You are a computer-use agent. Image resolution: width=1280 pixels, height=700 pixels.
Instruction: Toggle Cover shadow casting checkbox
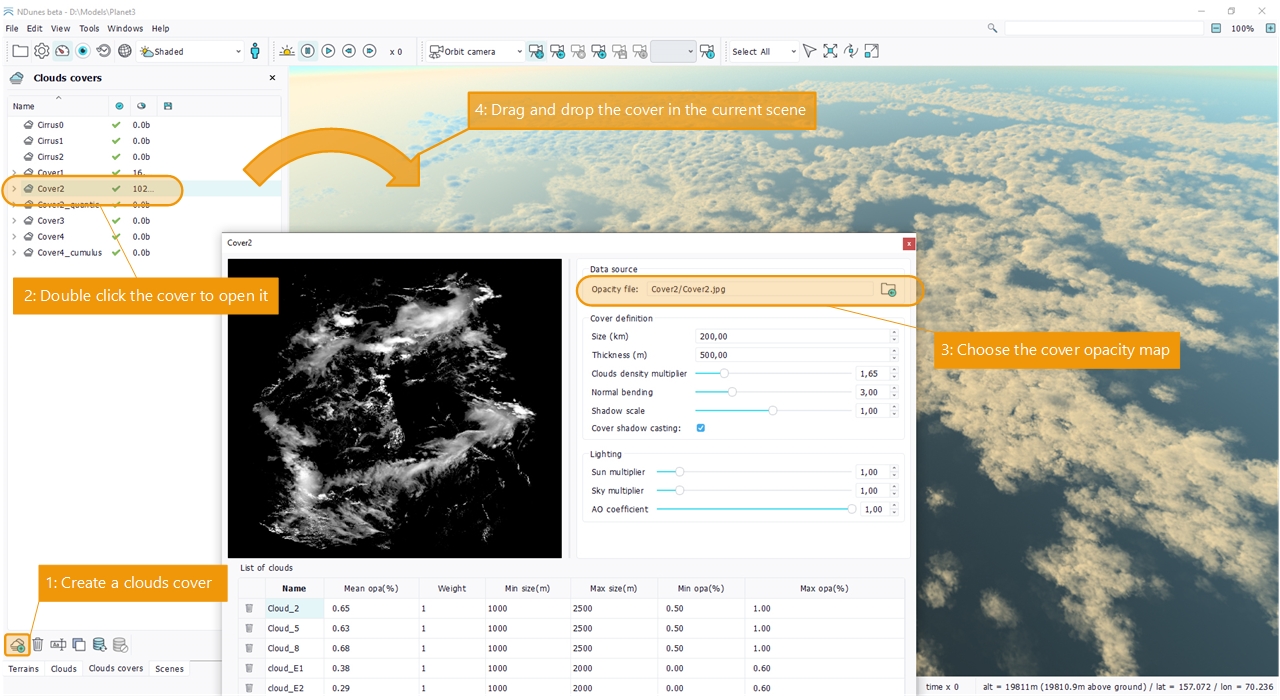click(700, 428)
